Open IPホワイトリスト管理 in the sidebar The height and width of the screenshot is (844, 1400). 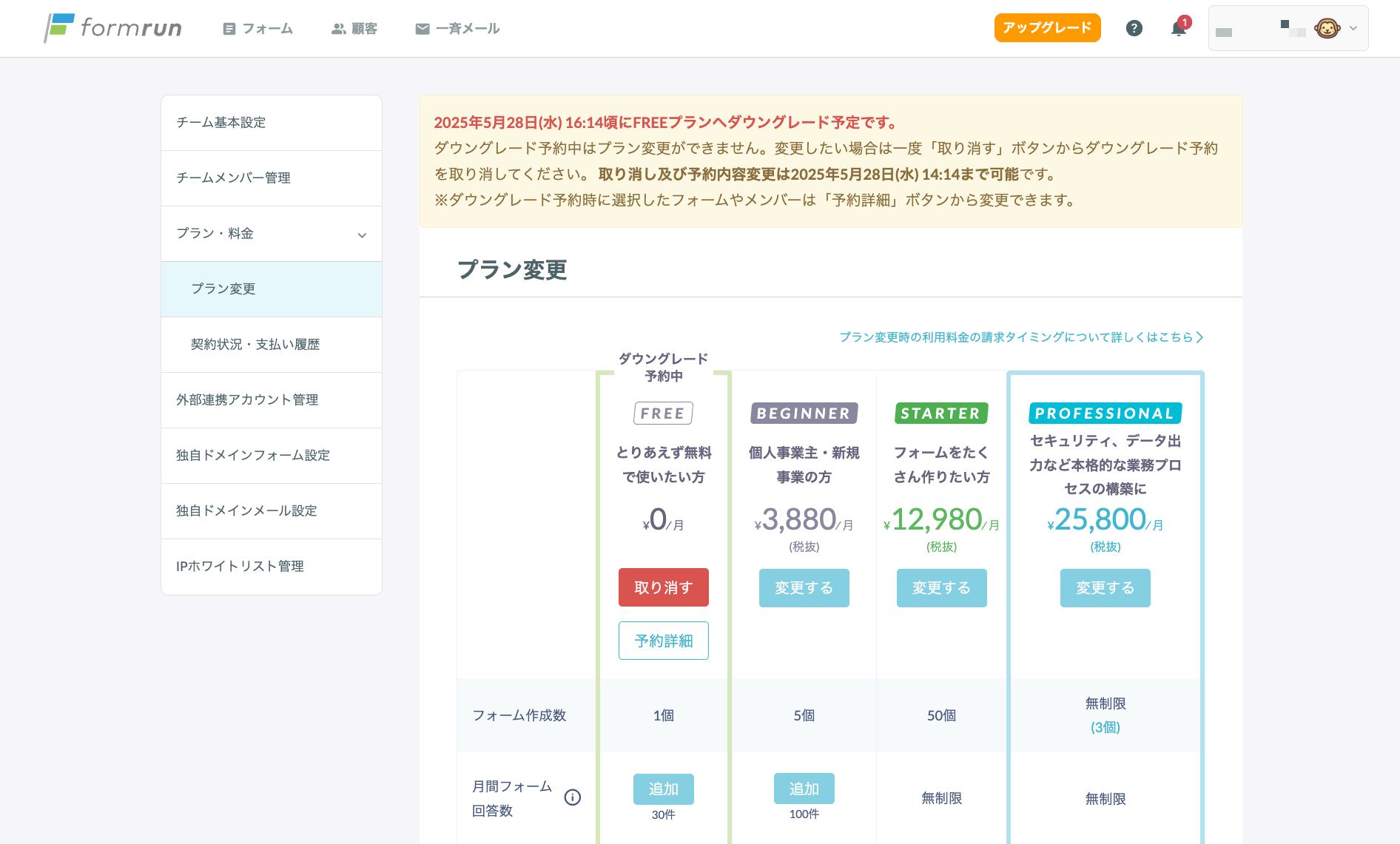(x=240, y=567)
